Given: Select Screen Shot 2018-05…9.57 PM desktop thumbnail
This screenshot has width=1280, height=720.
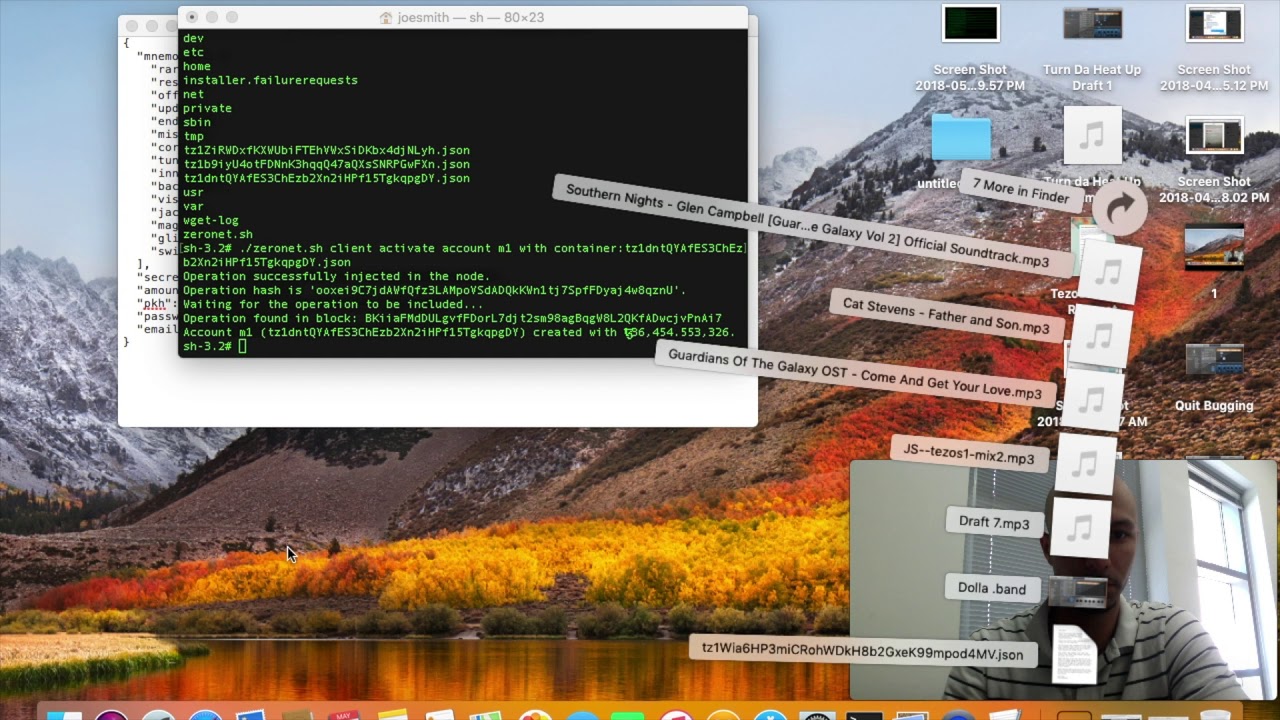Looking at the screenshot, I should pos(970,24).
